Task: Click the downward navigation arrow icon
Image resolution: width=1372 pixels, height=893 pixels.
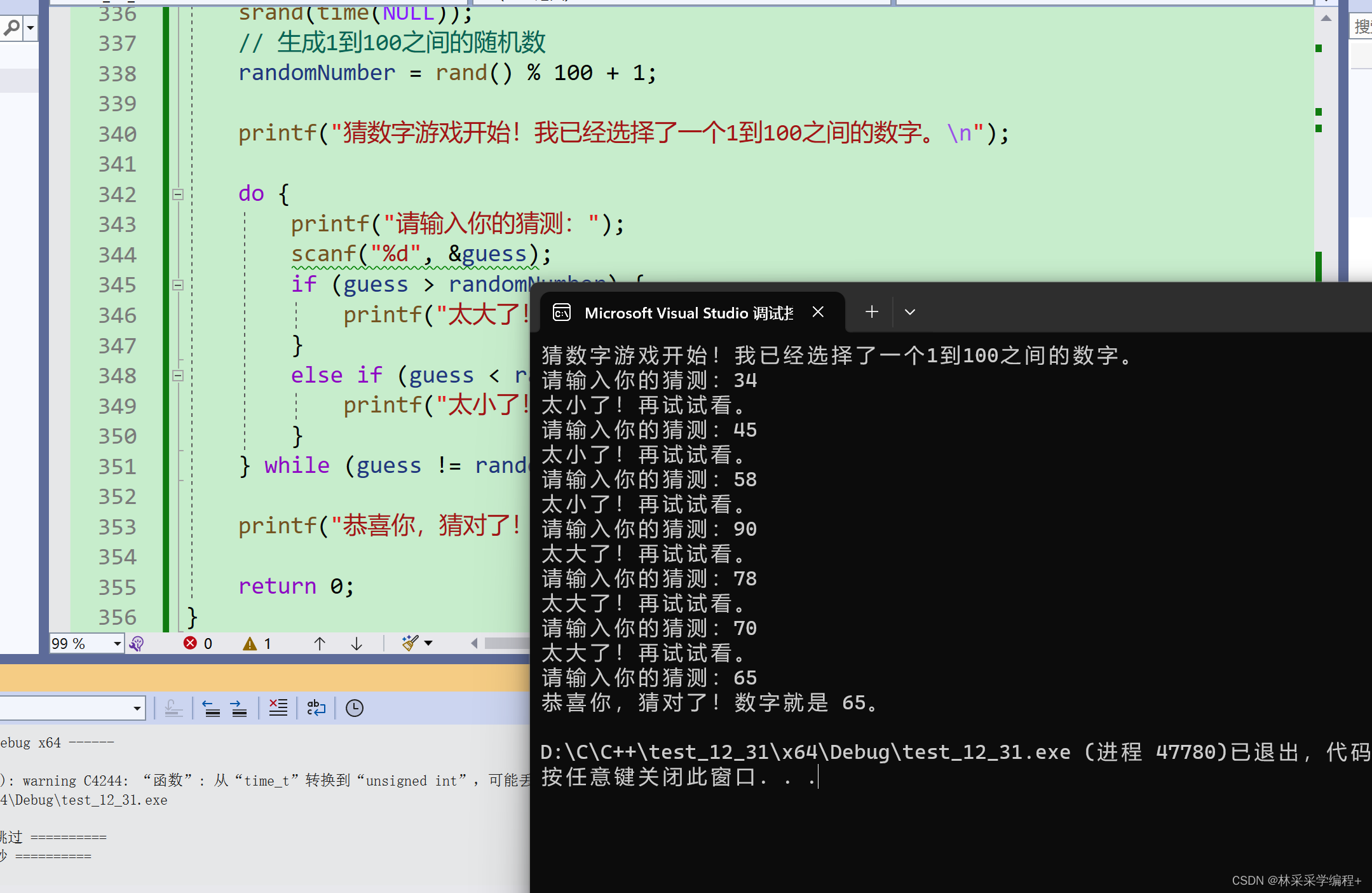Action: point(357,643)
